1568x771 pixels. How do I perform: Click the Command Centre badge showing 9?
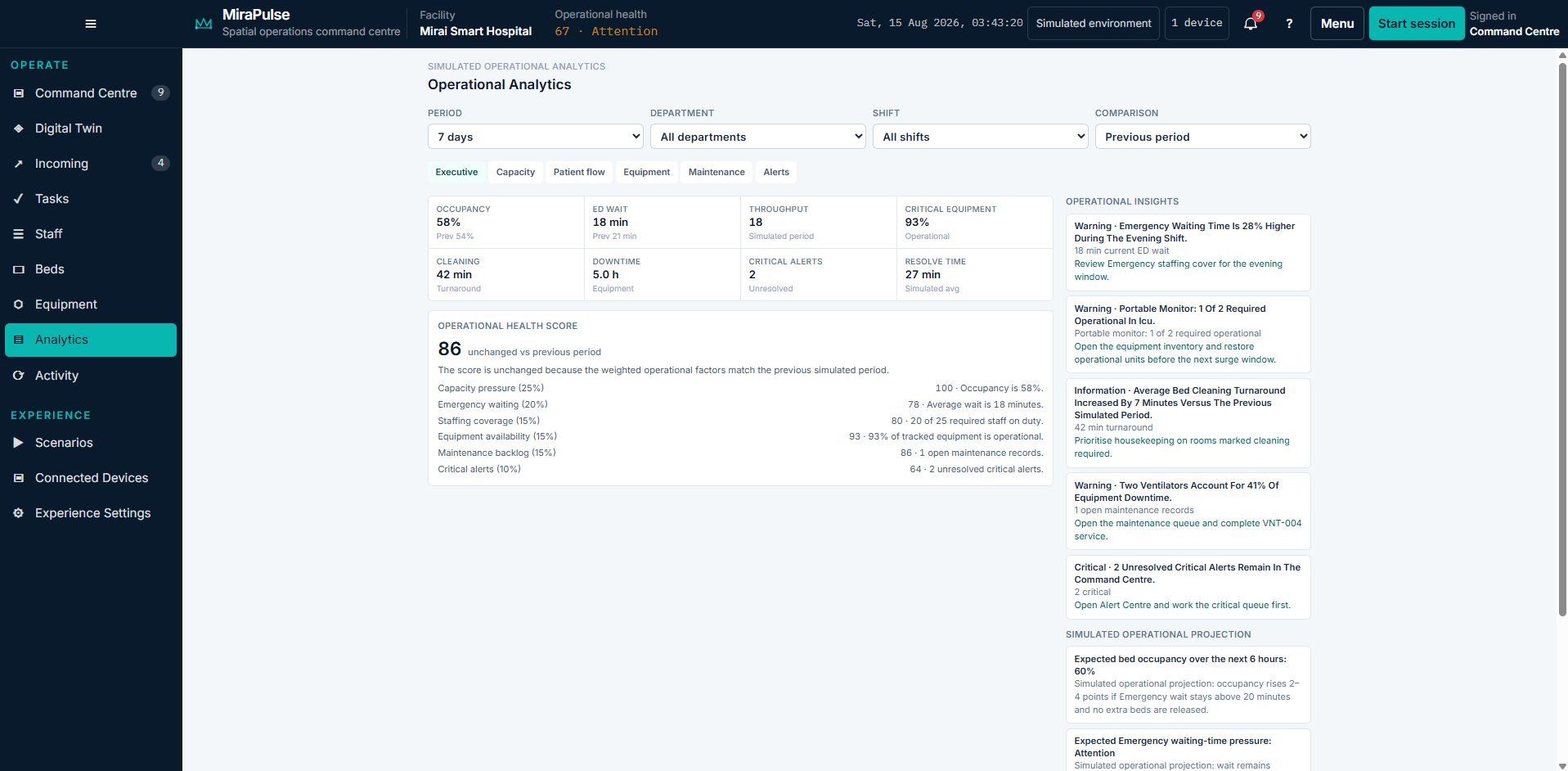(160, 92)
